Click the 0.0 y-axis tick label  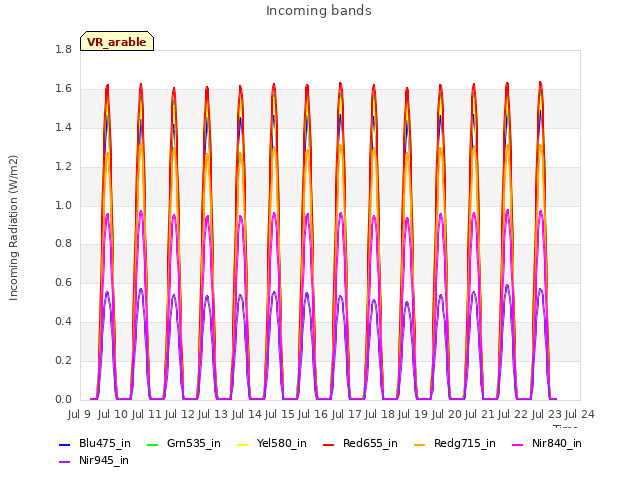tap(63, 399)
